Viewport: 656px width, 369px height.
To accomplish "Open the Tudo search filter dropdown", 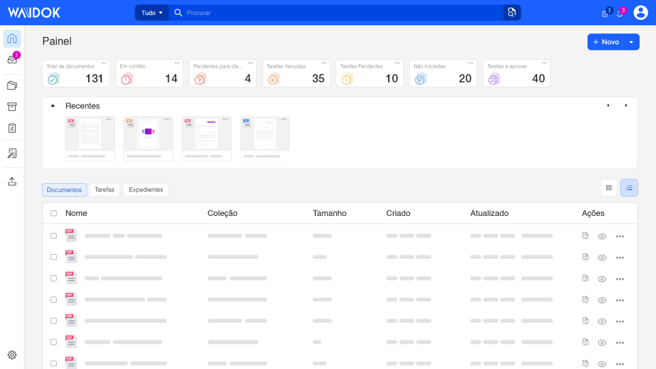I will coord(152,13).
